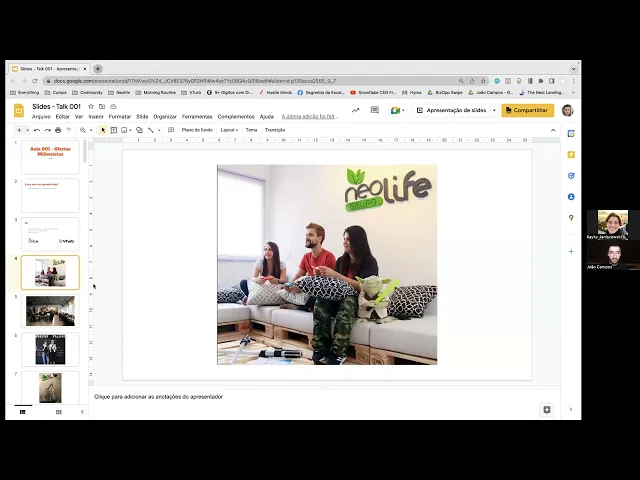Screen dimensions: 640x480
Task: Open a new browser tab
Action: (98, 69)
